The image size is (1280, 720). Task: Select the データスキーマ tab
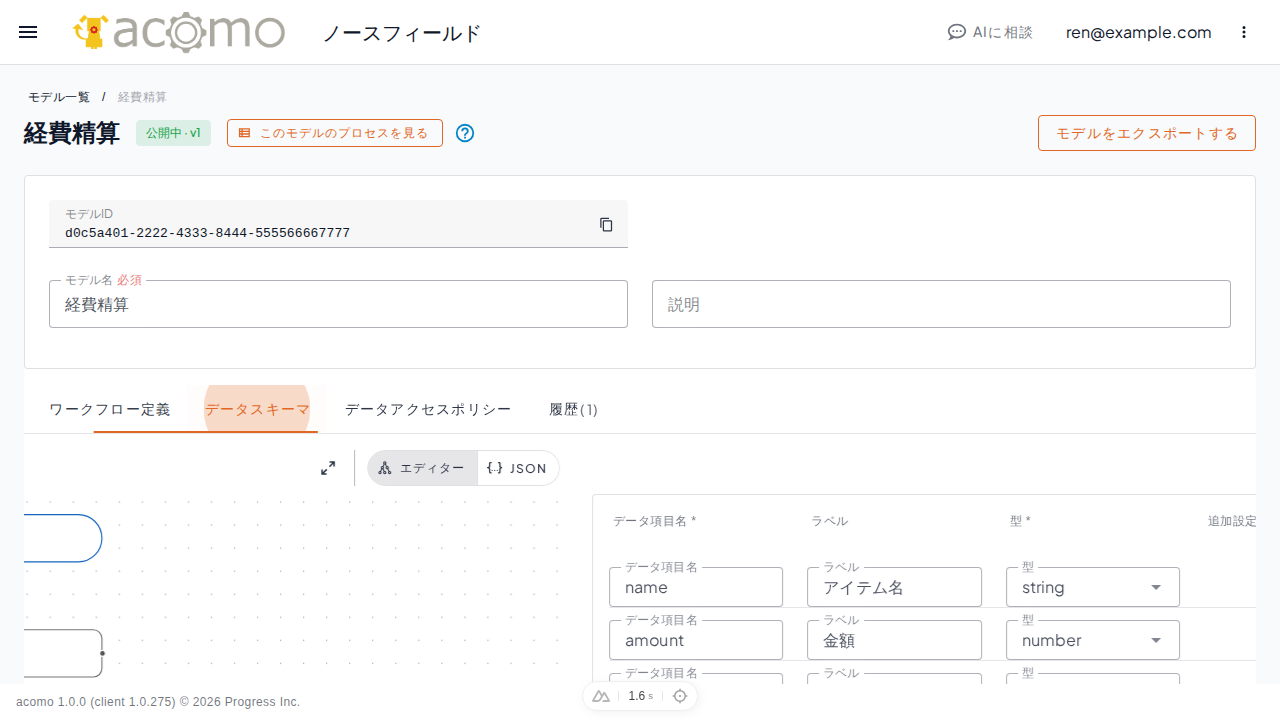click(257, 409)
